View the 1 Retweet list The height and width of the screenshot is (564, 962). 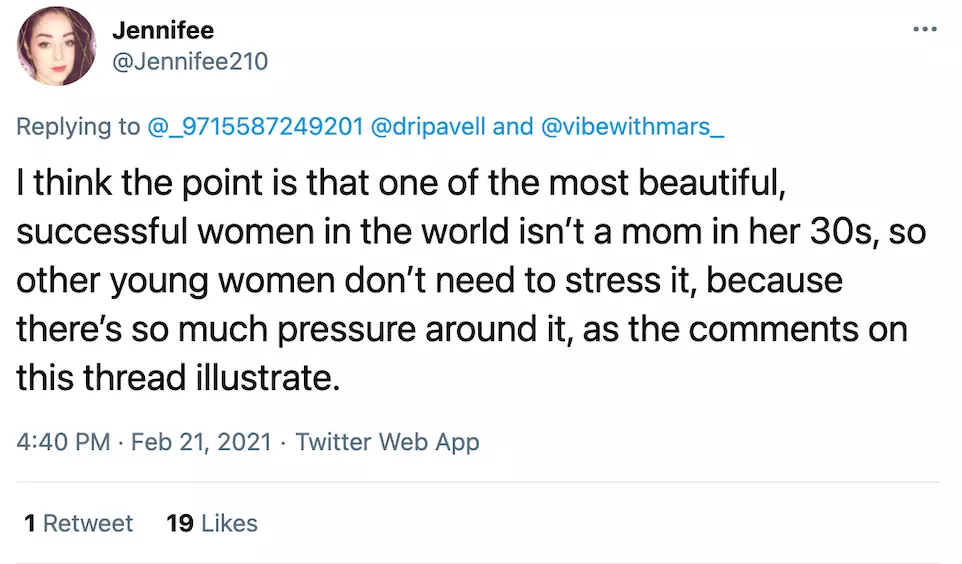coord(79,523)
